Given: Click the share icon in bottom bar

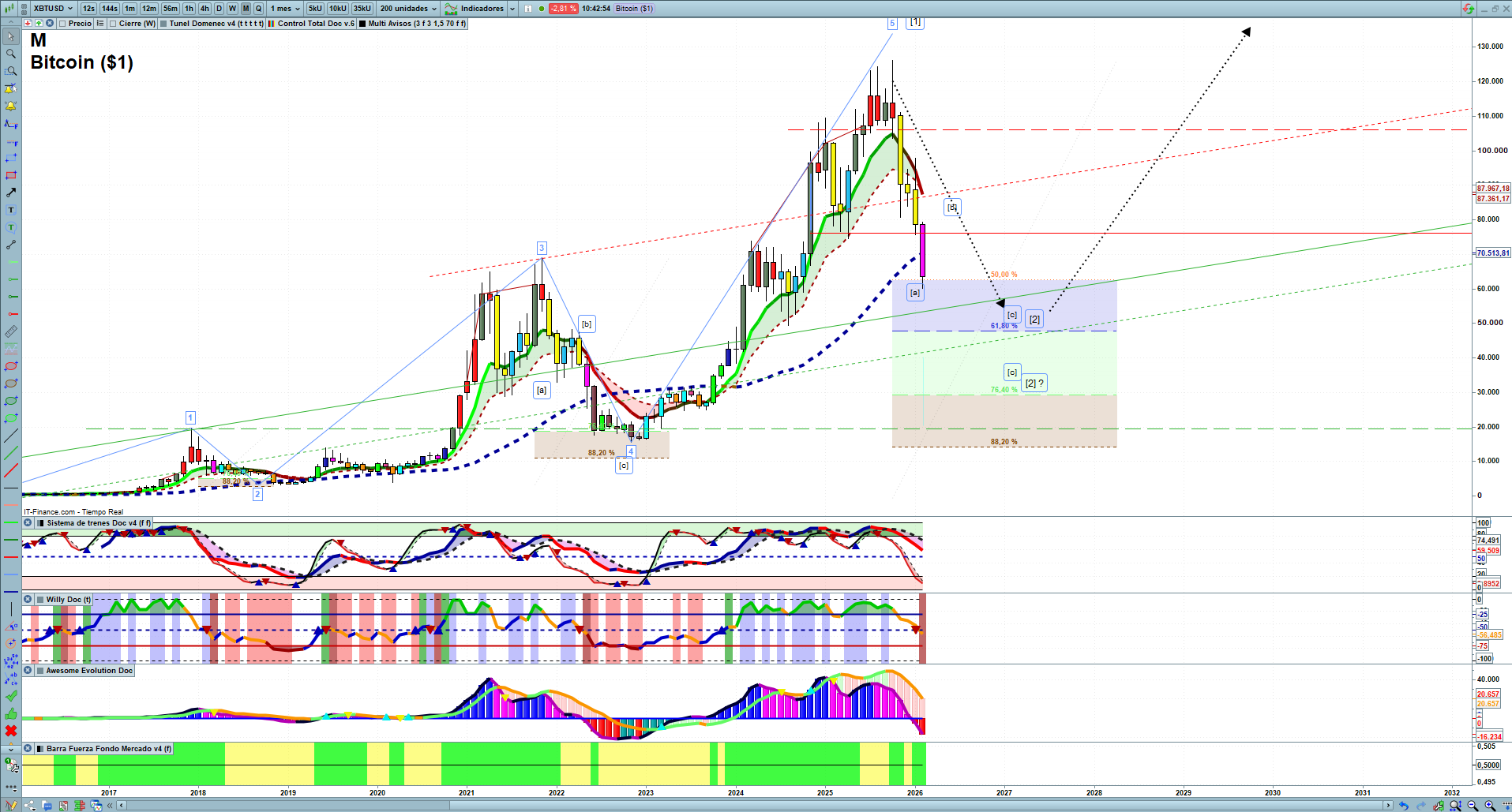Looking at the screenshot, I should (x=30, y=806).
